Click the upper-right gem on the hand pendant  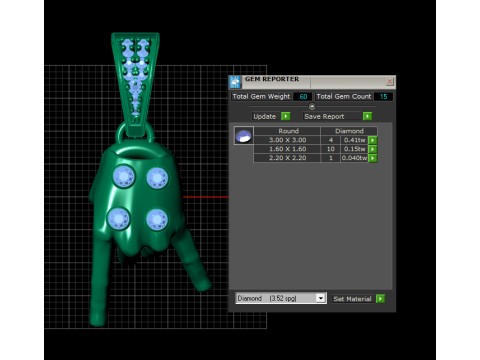157,178
